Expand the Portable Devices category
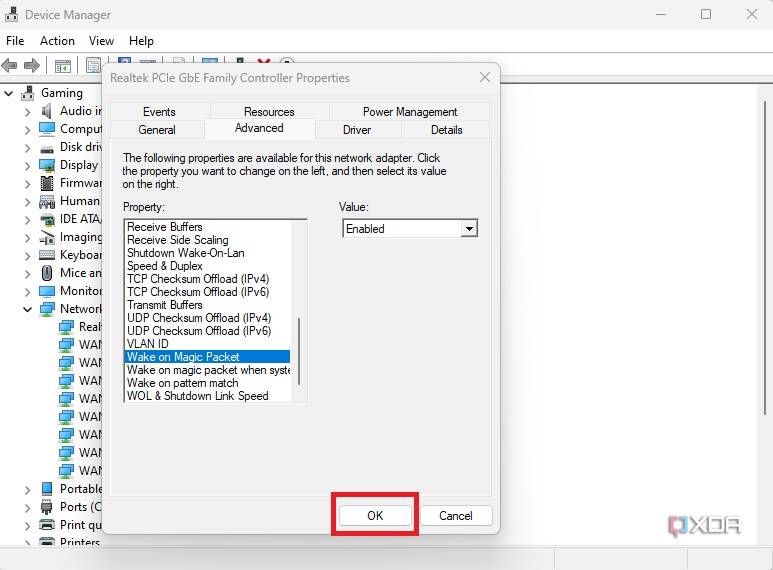This screenshot has height=570, width=773. (28, 490)
